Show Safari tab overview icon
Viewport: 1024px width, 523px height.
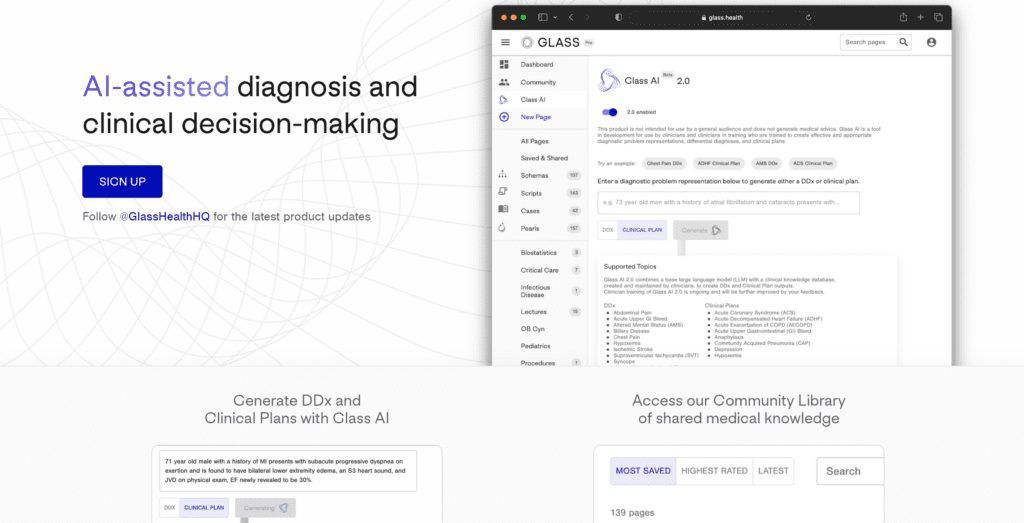938,18
